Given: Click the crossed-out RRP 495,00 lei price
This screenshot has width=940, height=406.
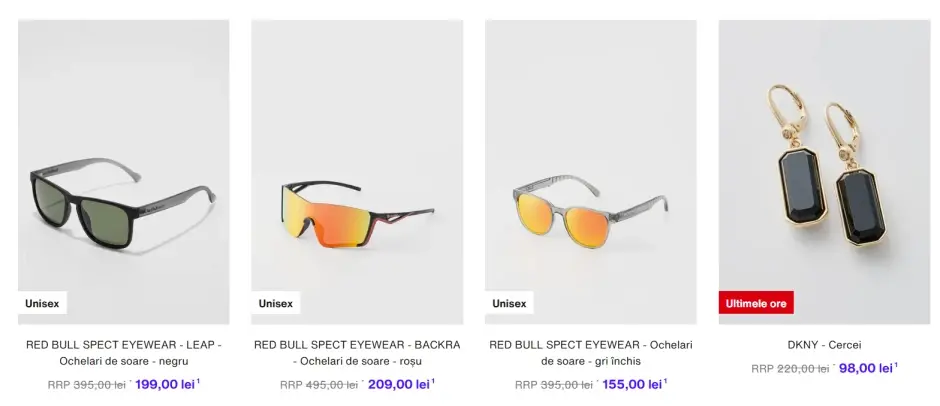Looking at the screenshot, I should pos(319,385).
